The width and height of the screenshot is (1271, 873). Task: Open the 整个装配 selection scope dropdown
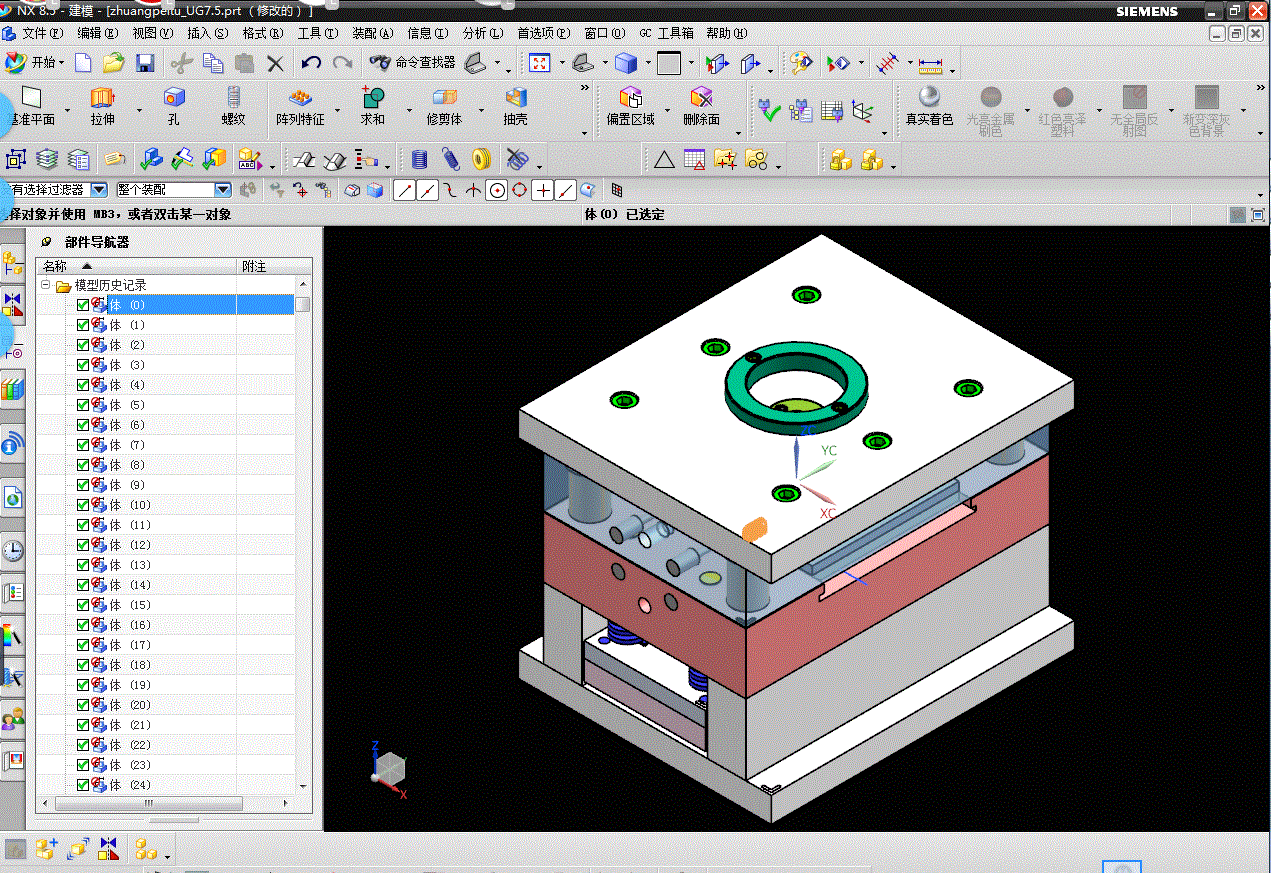[222, 190]
